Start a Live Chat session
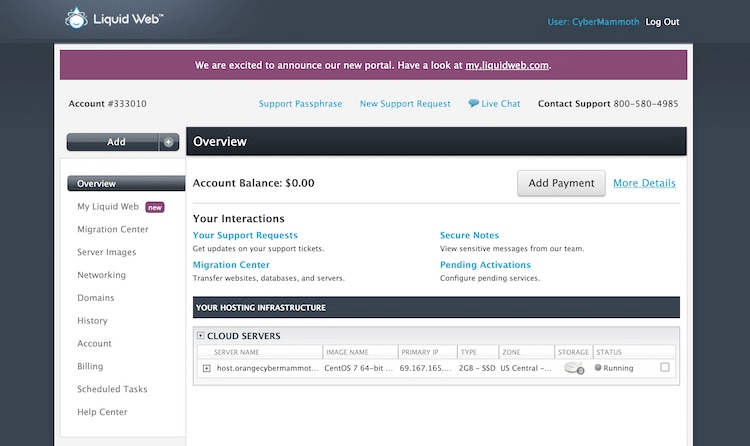This screenshot has width=750, height=446. click(500, 103)
